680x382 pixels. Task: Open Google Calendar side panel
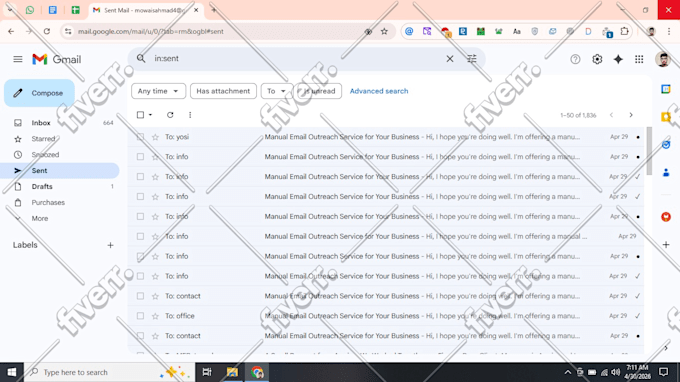point(666,89)
